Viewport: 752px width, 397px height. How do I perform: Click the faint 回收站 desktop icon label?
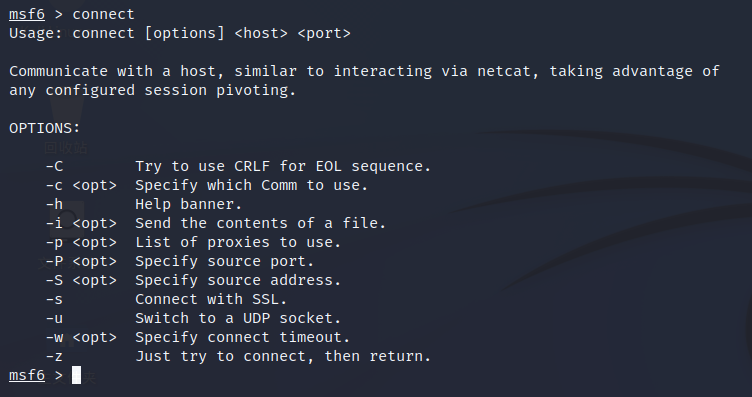(x=66, y=148)
